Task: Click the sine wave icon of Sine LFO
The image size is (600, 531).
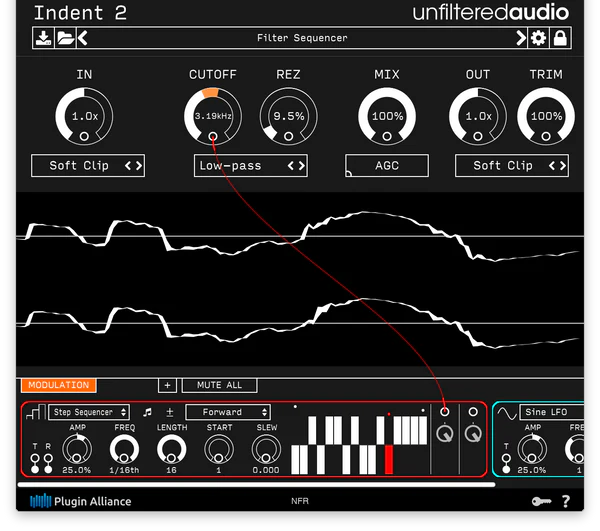Action: (507, 413)
